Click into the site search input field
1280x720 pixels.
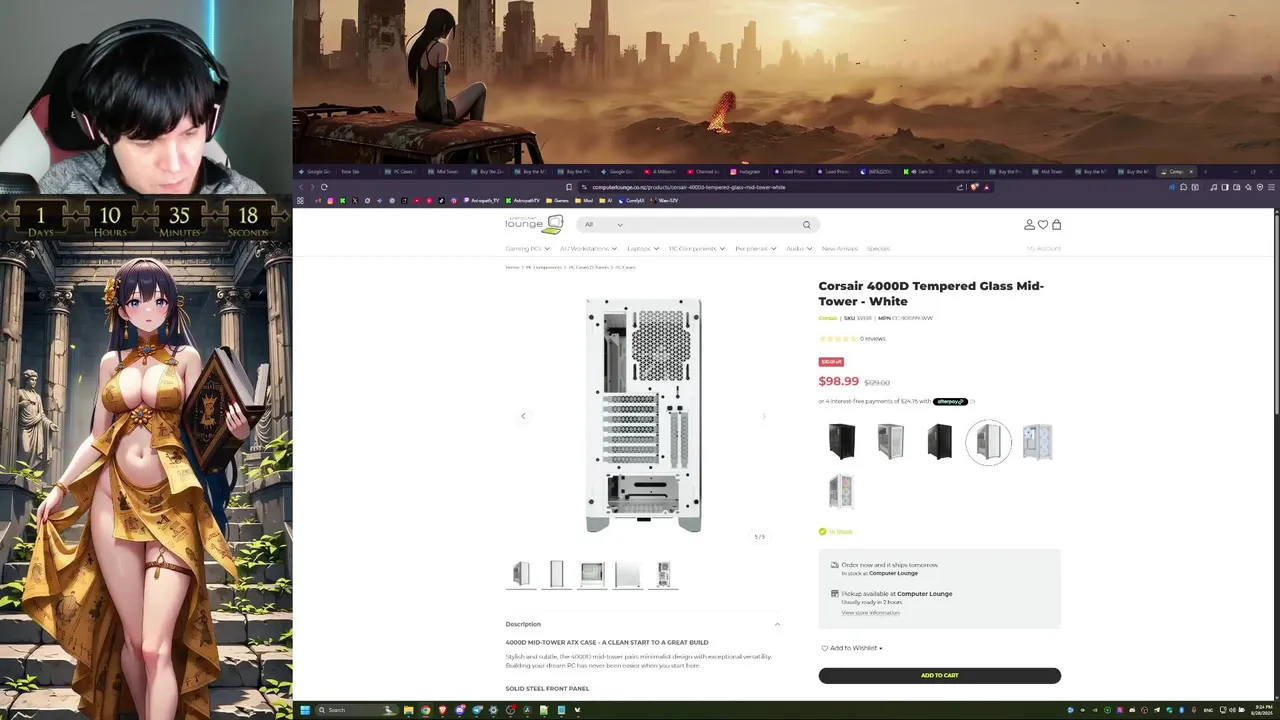(712, 225)
